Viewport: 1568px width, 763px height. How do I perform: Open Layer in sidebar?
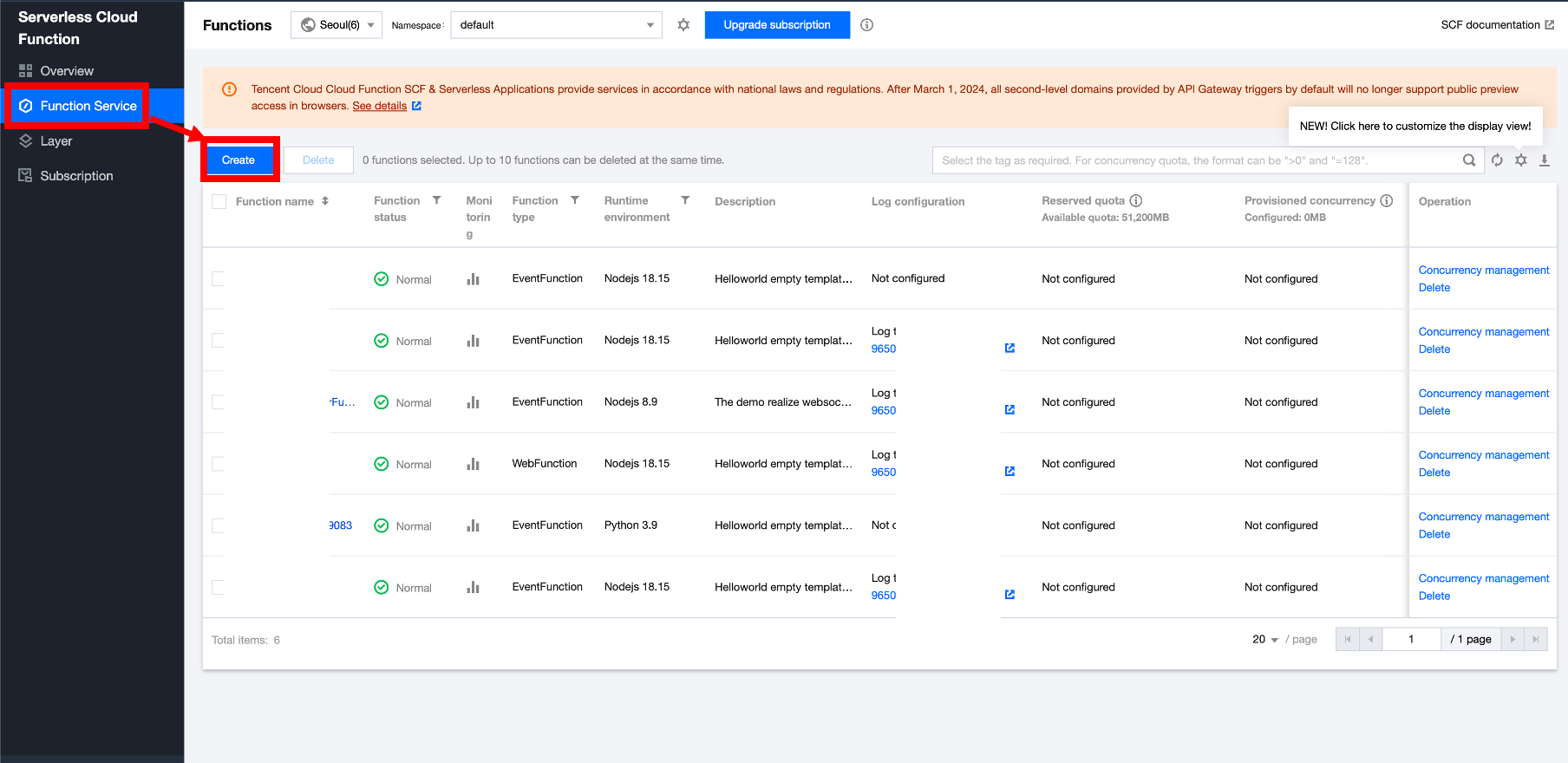tap(56, 141)
